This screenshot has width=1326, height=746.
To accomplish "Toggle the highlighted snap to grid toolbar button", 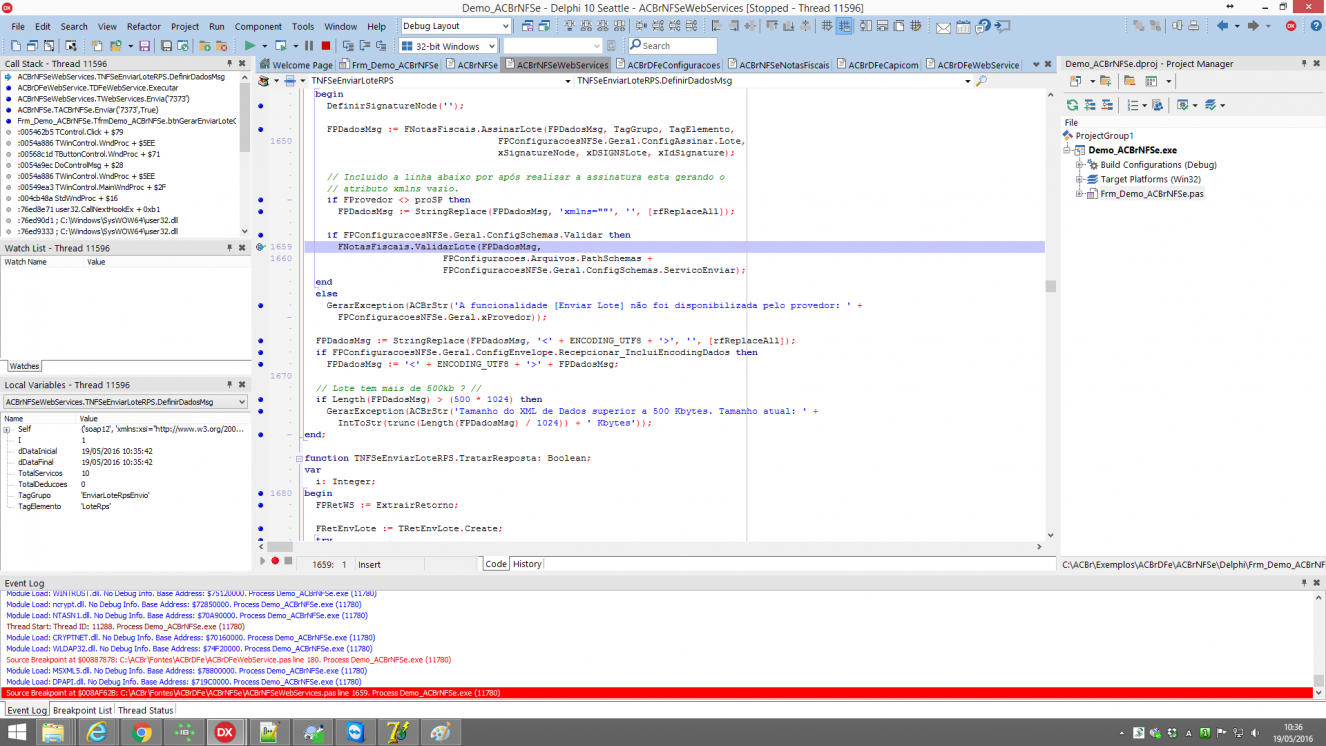I will click(844, 26).
